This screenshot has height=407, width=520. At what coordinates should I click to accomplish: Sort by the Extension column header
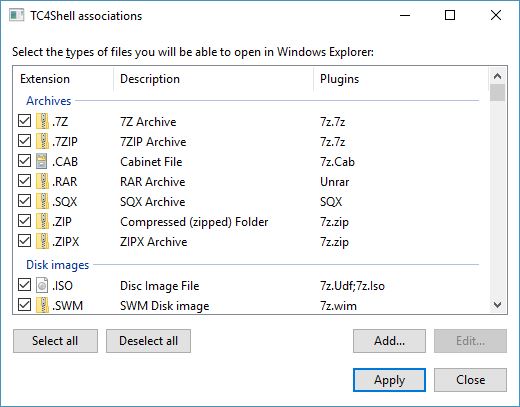point(63,79)
